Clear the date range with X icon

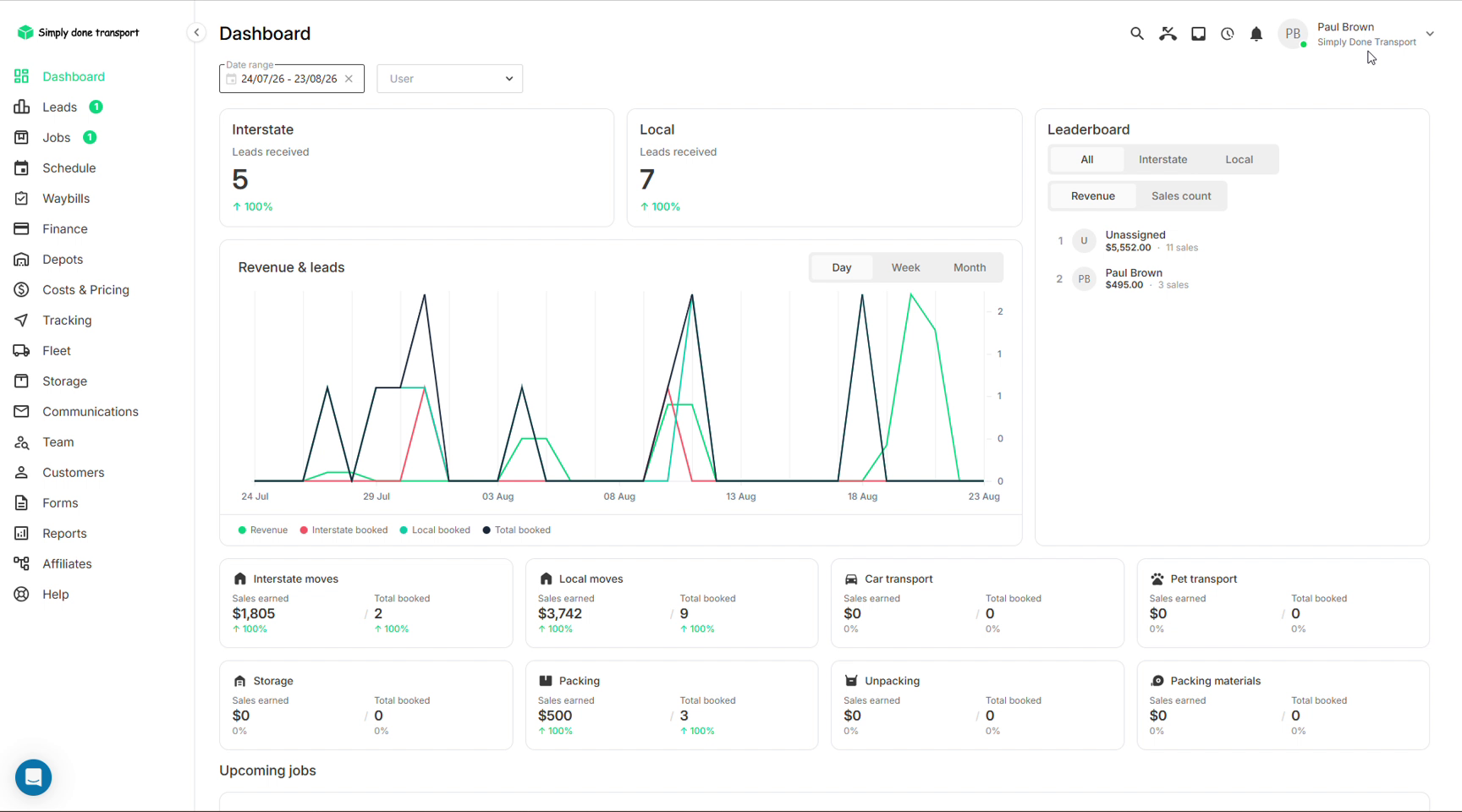coord(349,79)
